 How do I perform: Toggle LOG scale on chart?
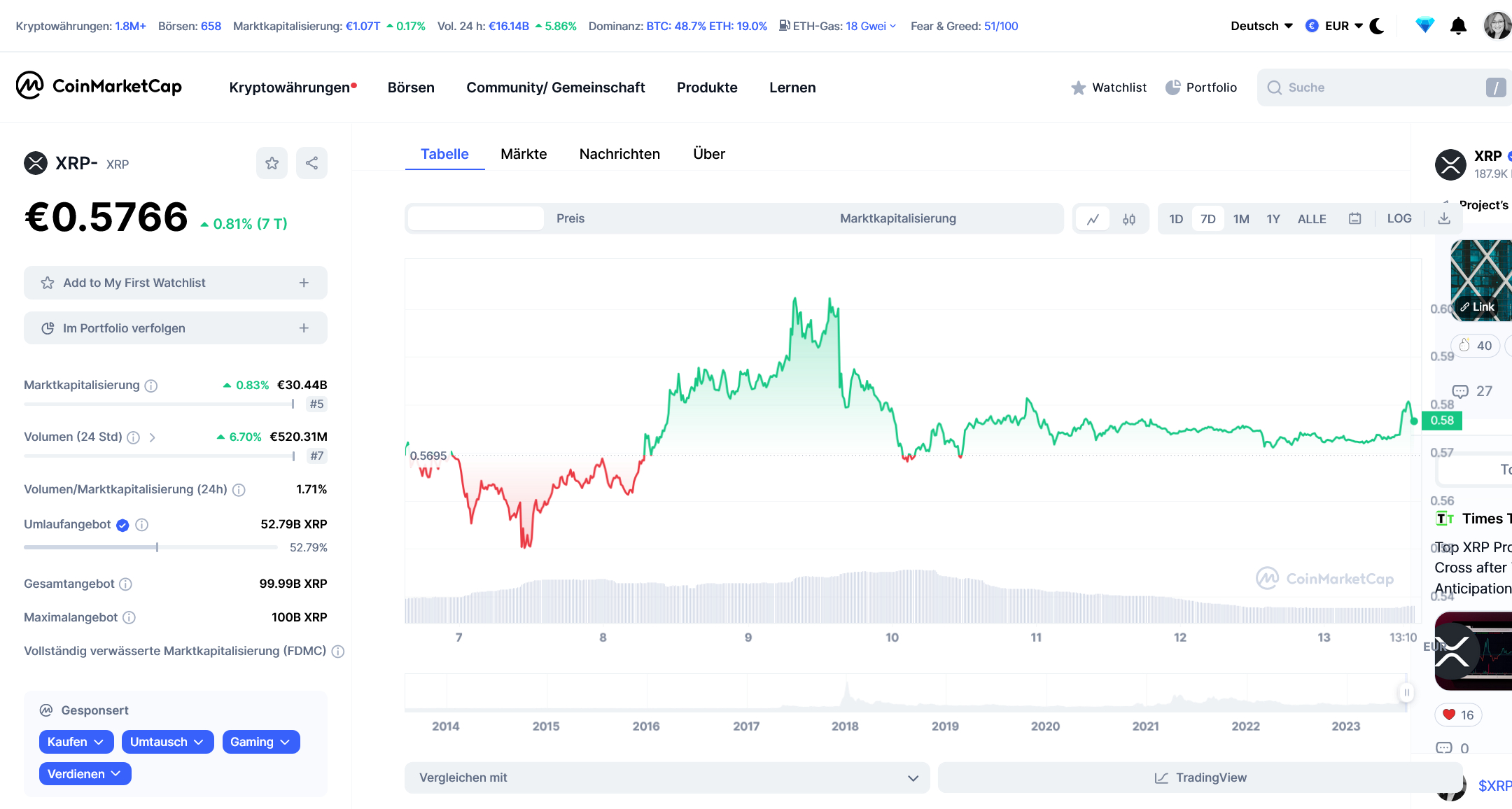(x=1399, y=218)
